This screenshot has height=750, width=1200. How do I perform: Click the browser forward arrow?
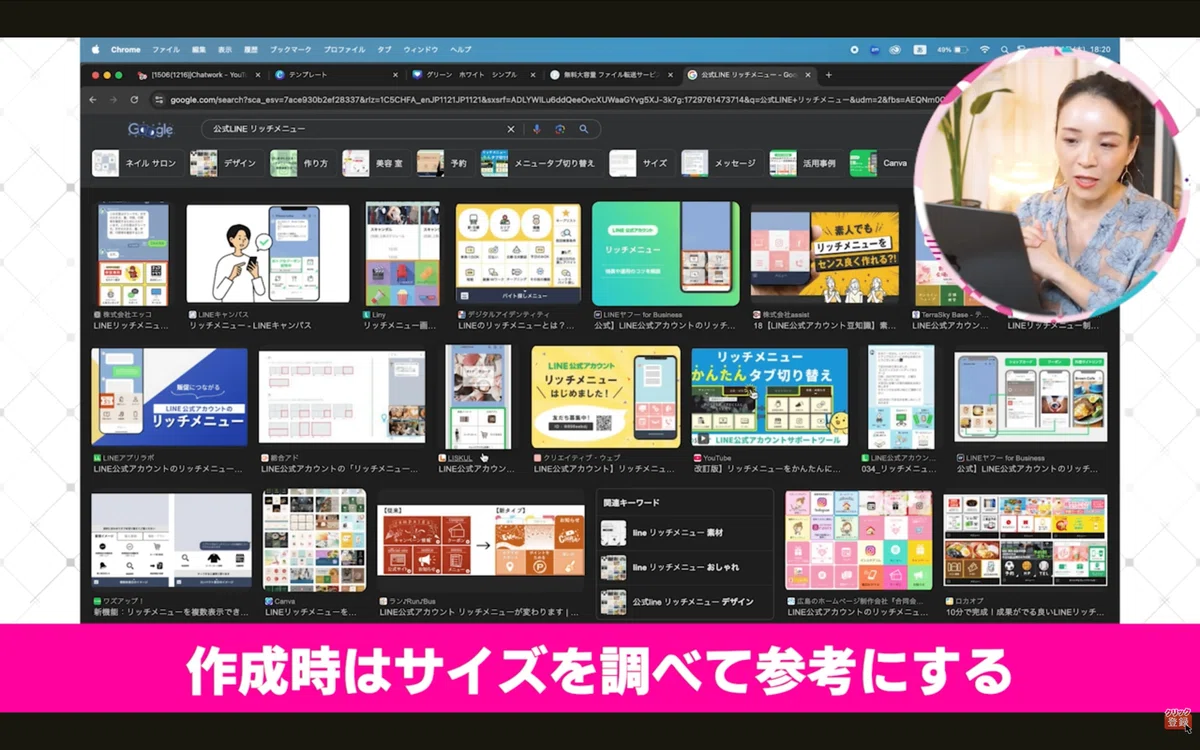point(111,100)
